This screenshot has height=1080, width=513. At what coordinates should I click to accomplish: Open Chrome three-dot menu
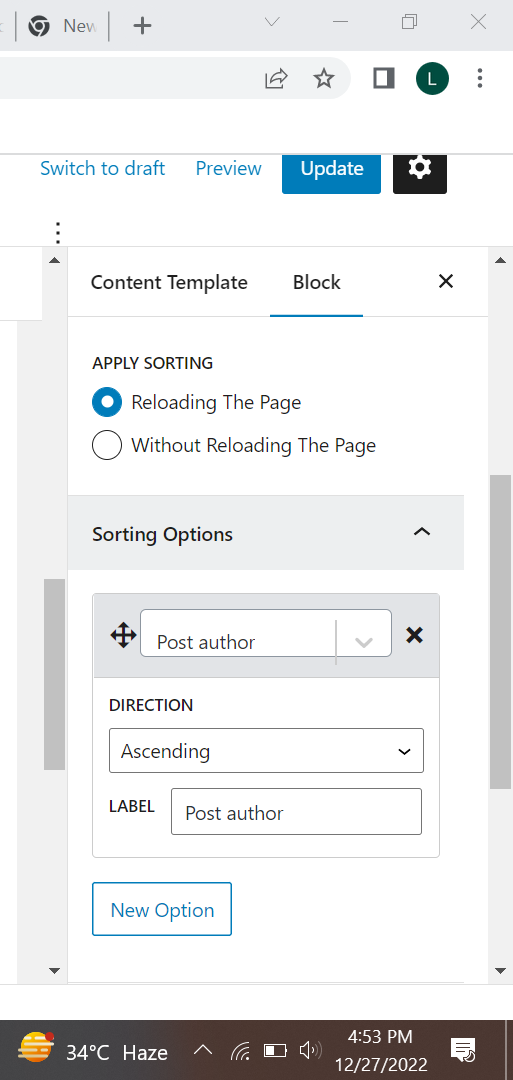click(480, 79)
